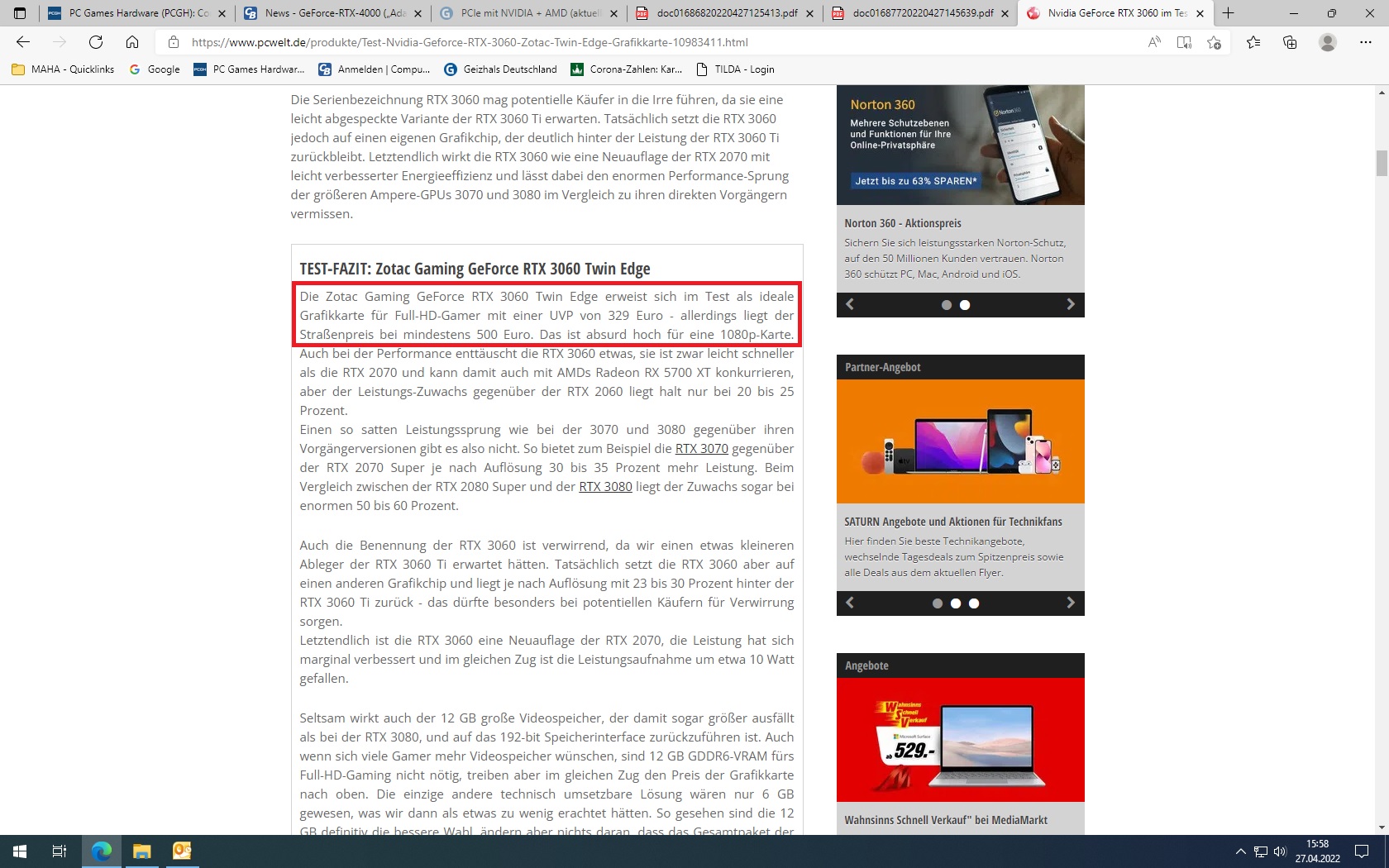1389x868 pixels.
Task: Switch to News GeForce-RTX-4000 tab
Action: (332, 13)
